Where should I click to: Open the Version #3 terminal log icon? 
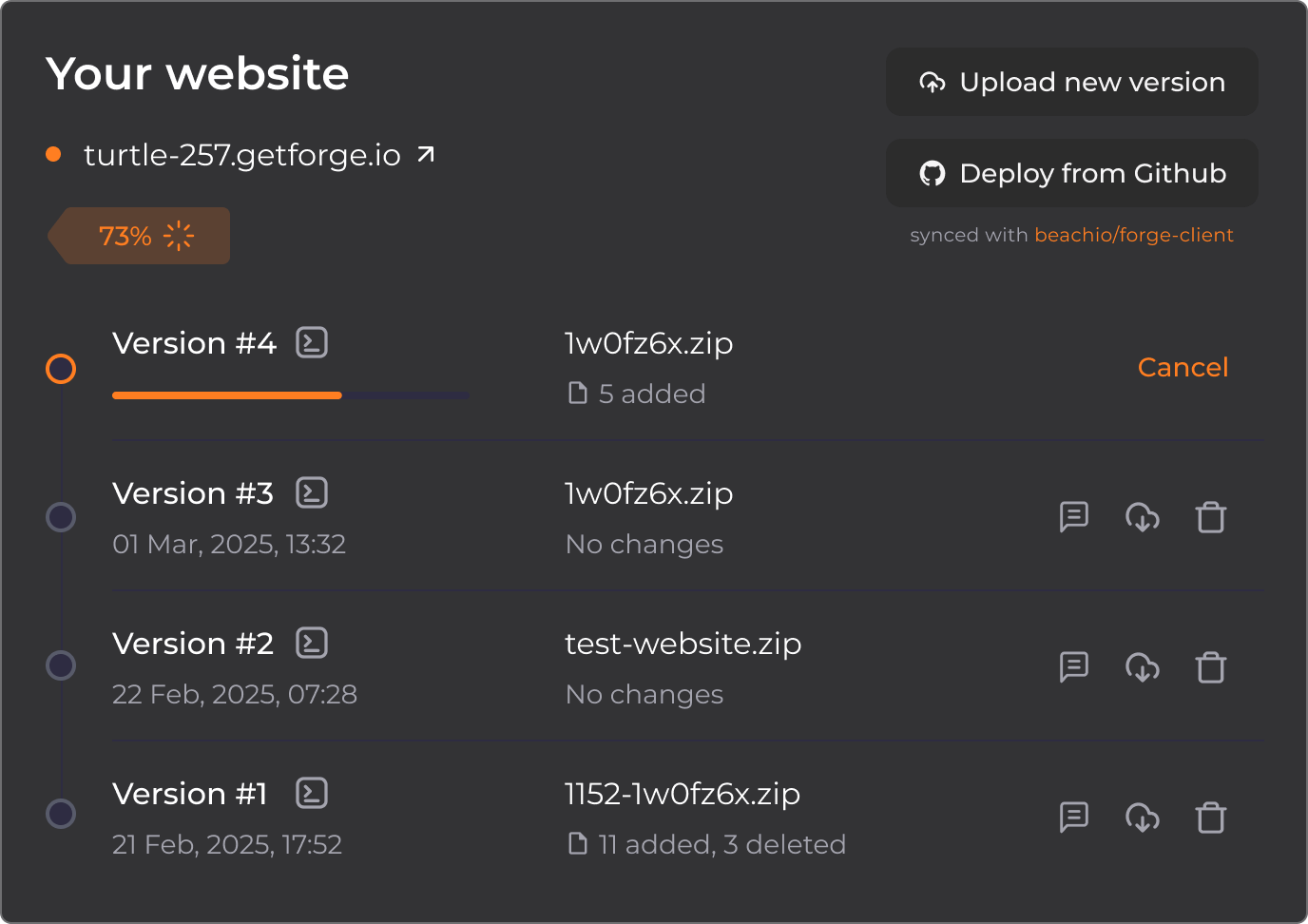pyautogui.click(x=312, y=492)
